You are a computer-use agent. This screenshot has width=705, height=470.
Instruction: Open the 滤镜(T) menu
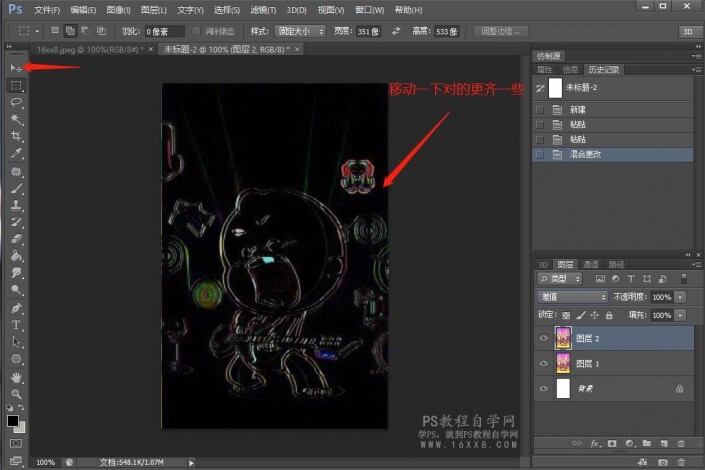point(263,9)
